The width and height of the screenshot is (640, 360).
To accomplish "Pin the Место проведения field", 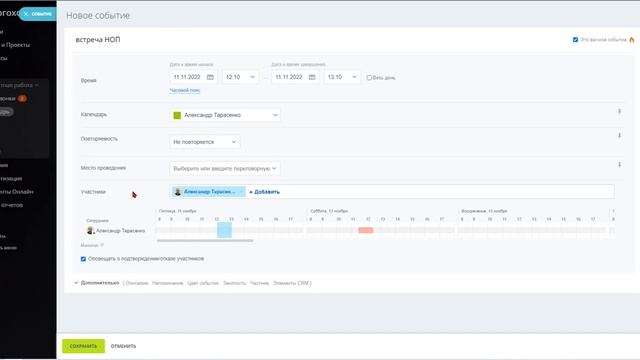I will point(619,164).
